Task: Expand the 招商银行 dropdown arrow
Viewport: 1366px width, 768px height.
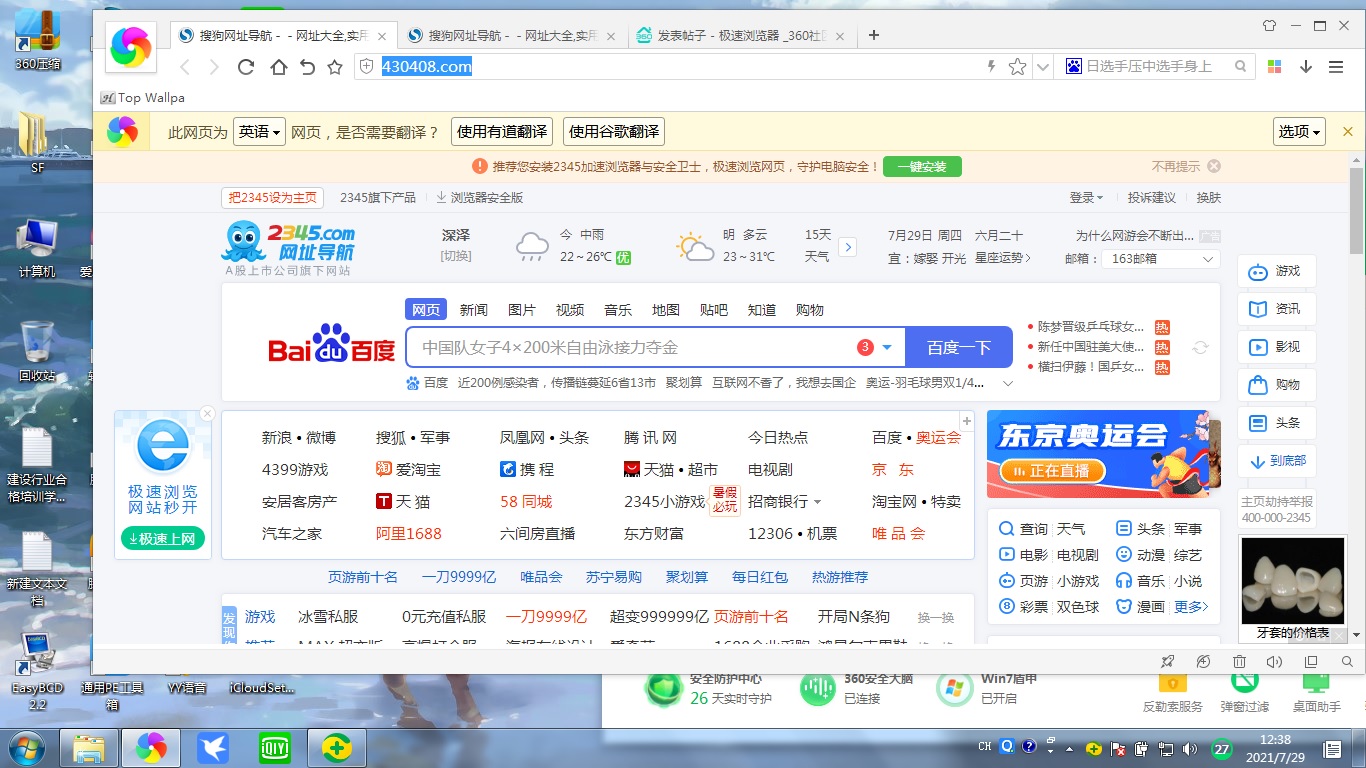Action: tap(817, 502)
